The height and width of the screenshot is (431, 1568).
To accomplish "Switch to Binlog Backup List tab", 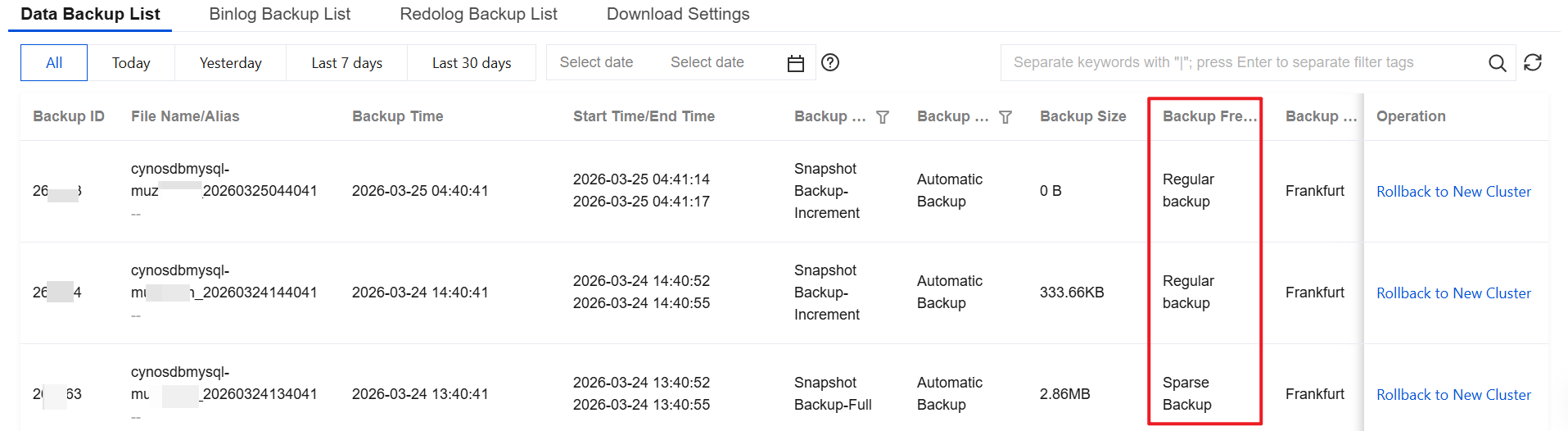I will coord(279,14).
